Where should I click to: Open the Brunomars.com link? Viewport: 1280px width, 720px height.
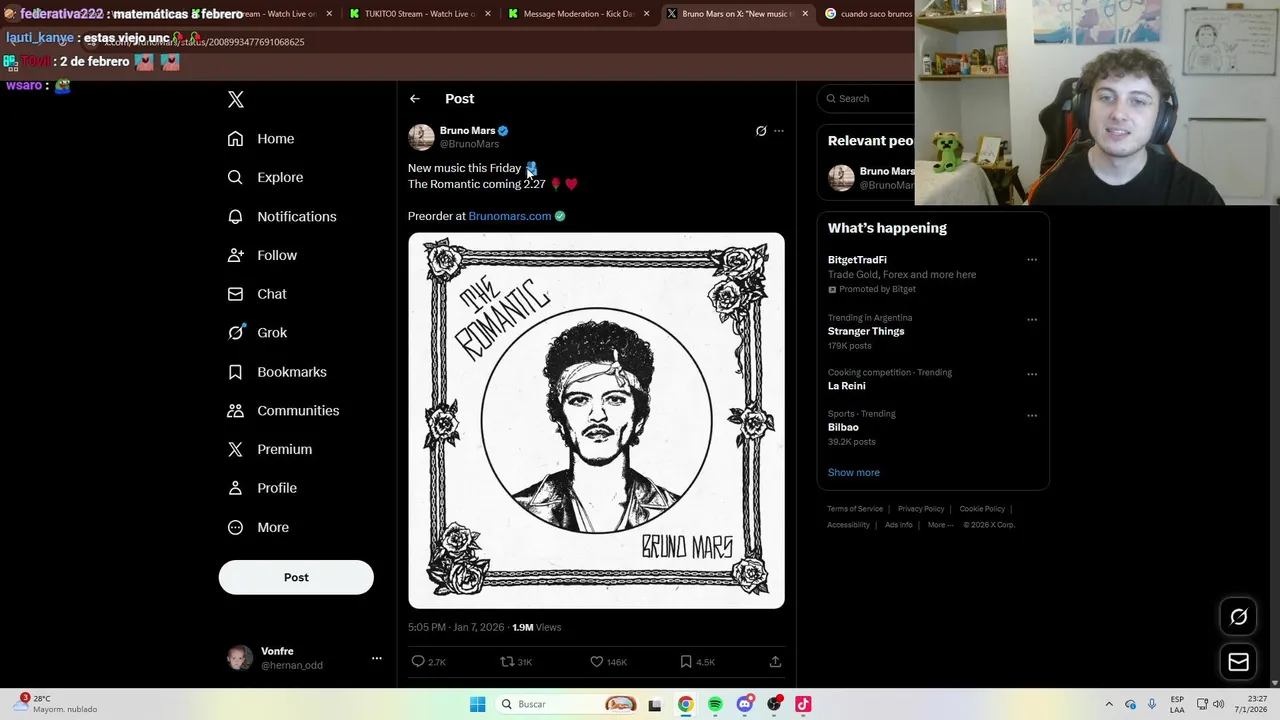click(x=510, y=216)
